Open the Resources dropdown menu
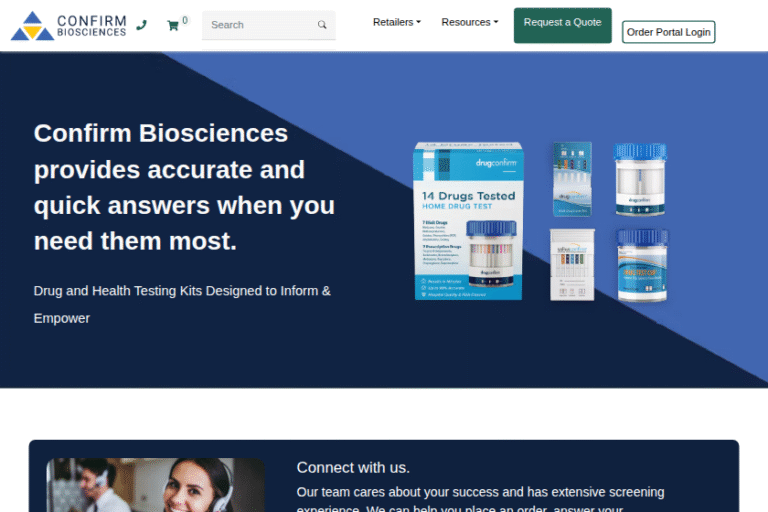The image size is (768, 512). point(469,22)
